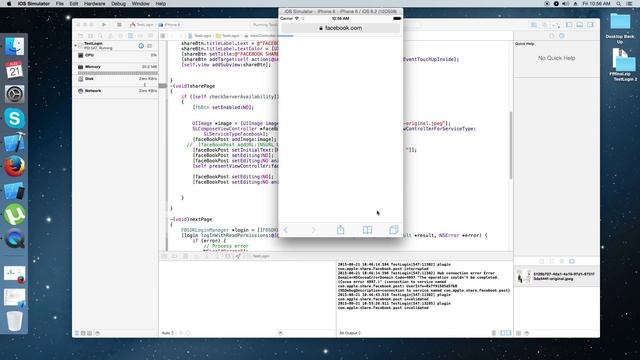
Task: Open the iOS Simulator application menu
Action: point(33,4)
